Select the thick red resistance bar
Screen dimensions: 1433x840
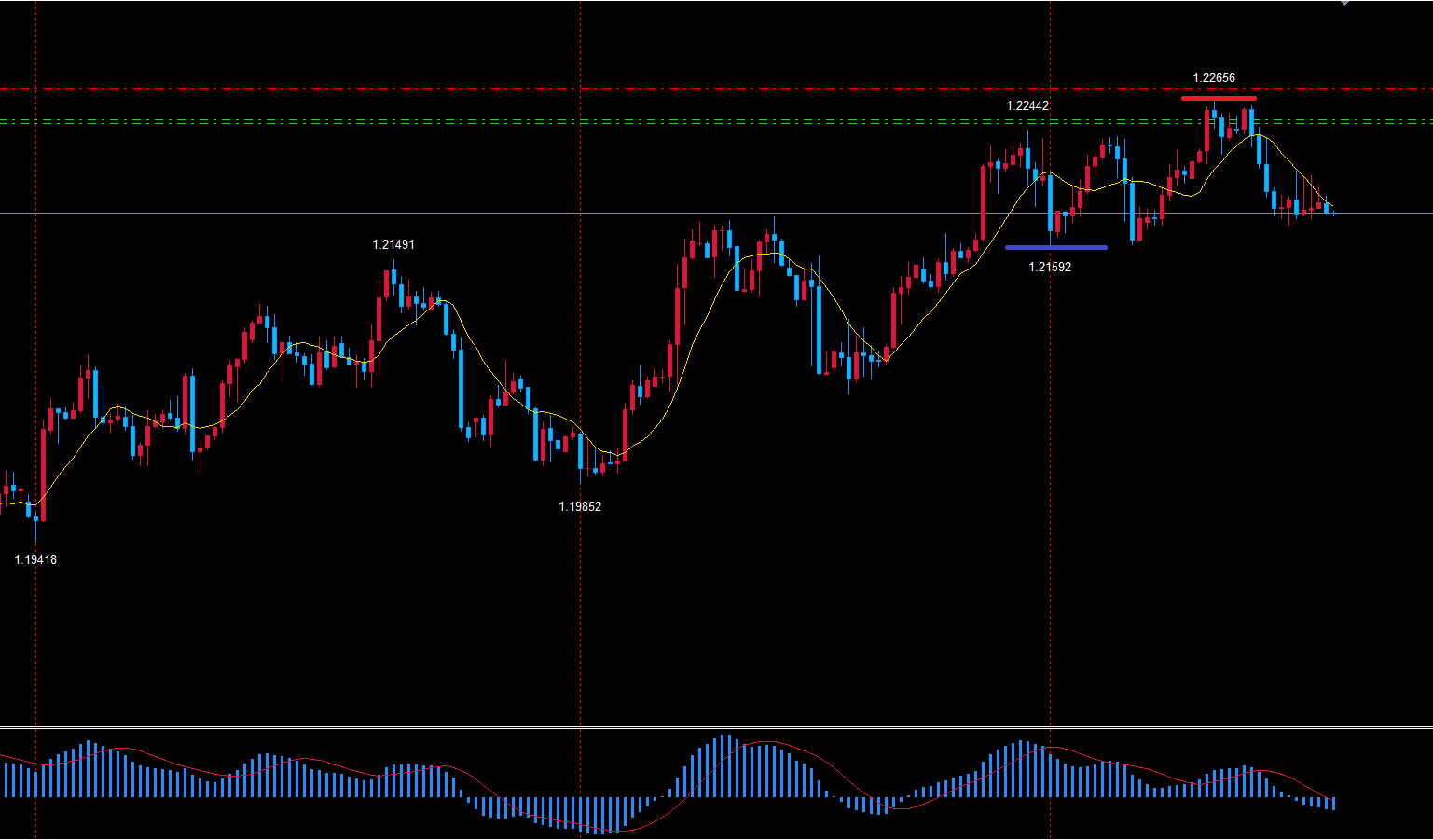coord(1218,98)
